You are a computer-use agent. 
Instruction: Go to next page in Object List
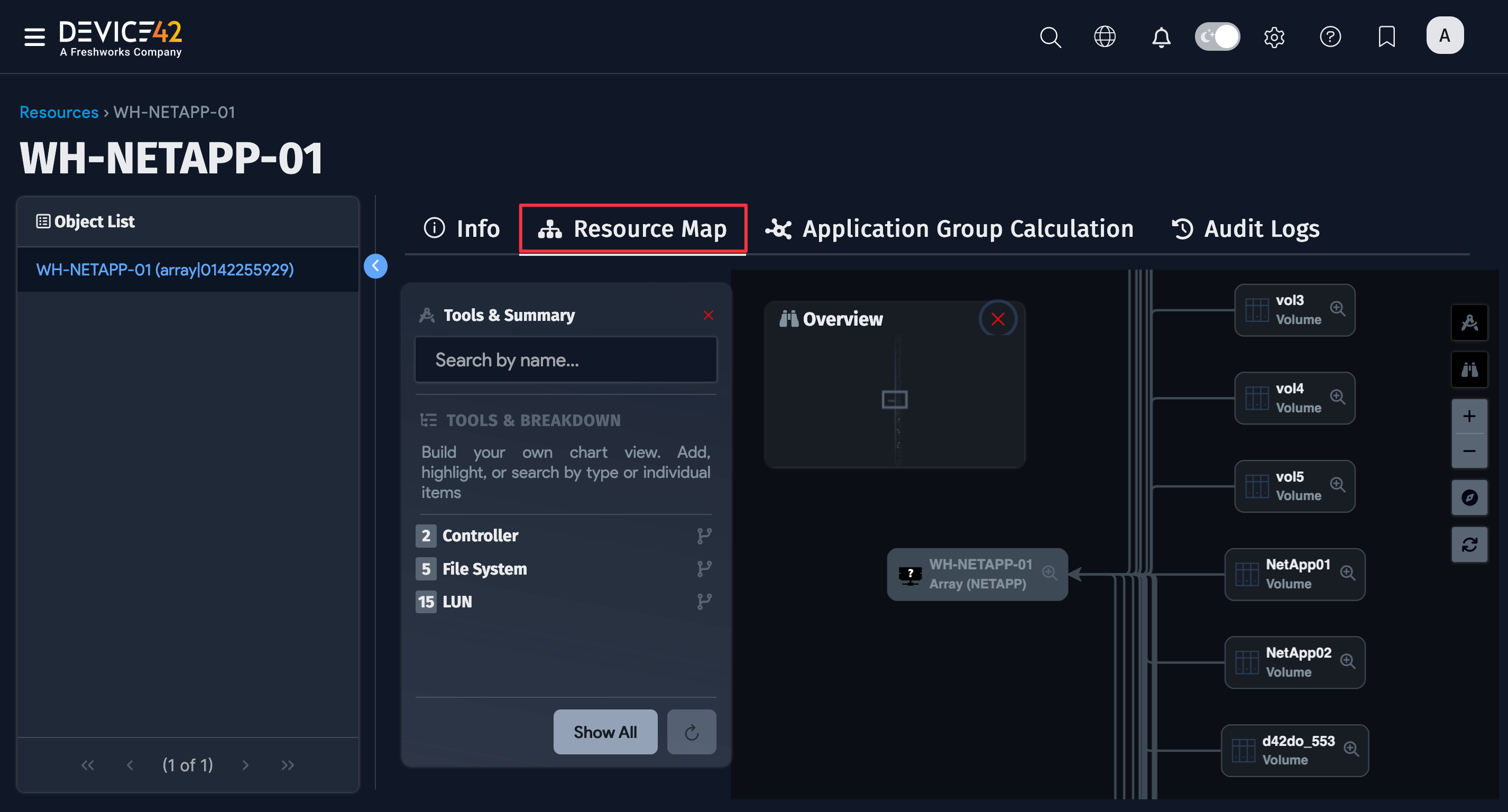245,765
